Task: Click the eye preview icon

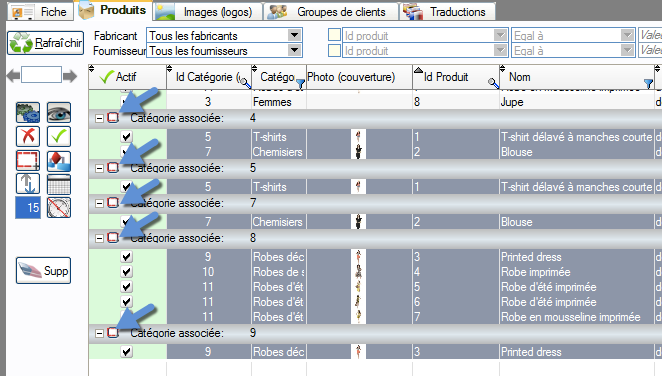Action: click(59, 113)
